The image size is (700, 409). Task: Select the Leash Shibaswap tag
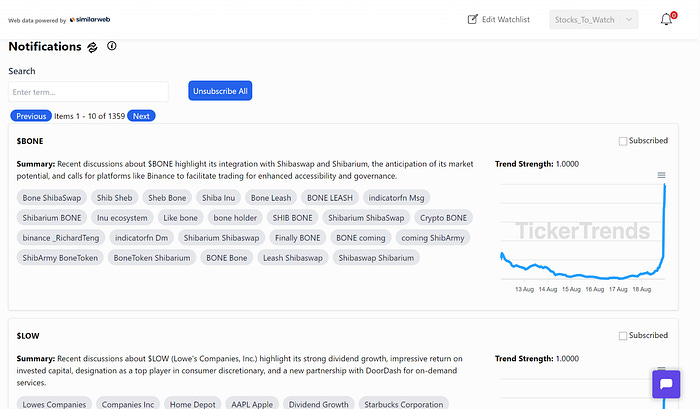click(292, 258)
